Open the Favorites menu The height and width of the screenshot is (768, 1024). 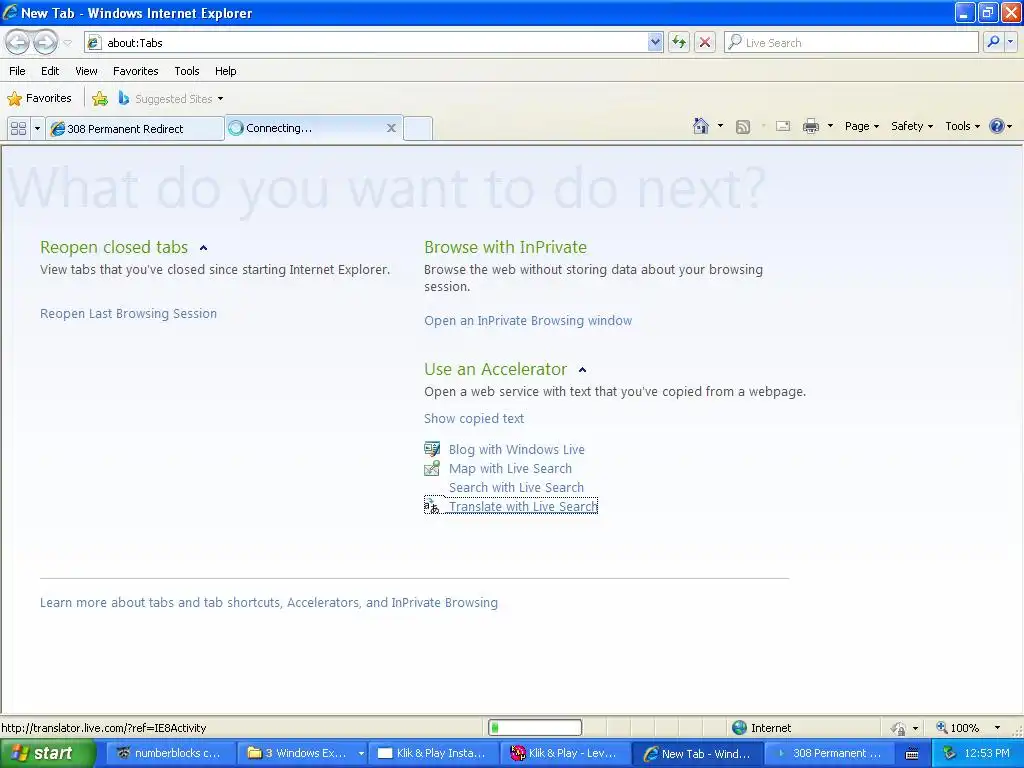(x=135, y=71)
